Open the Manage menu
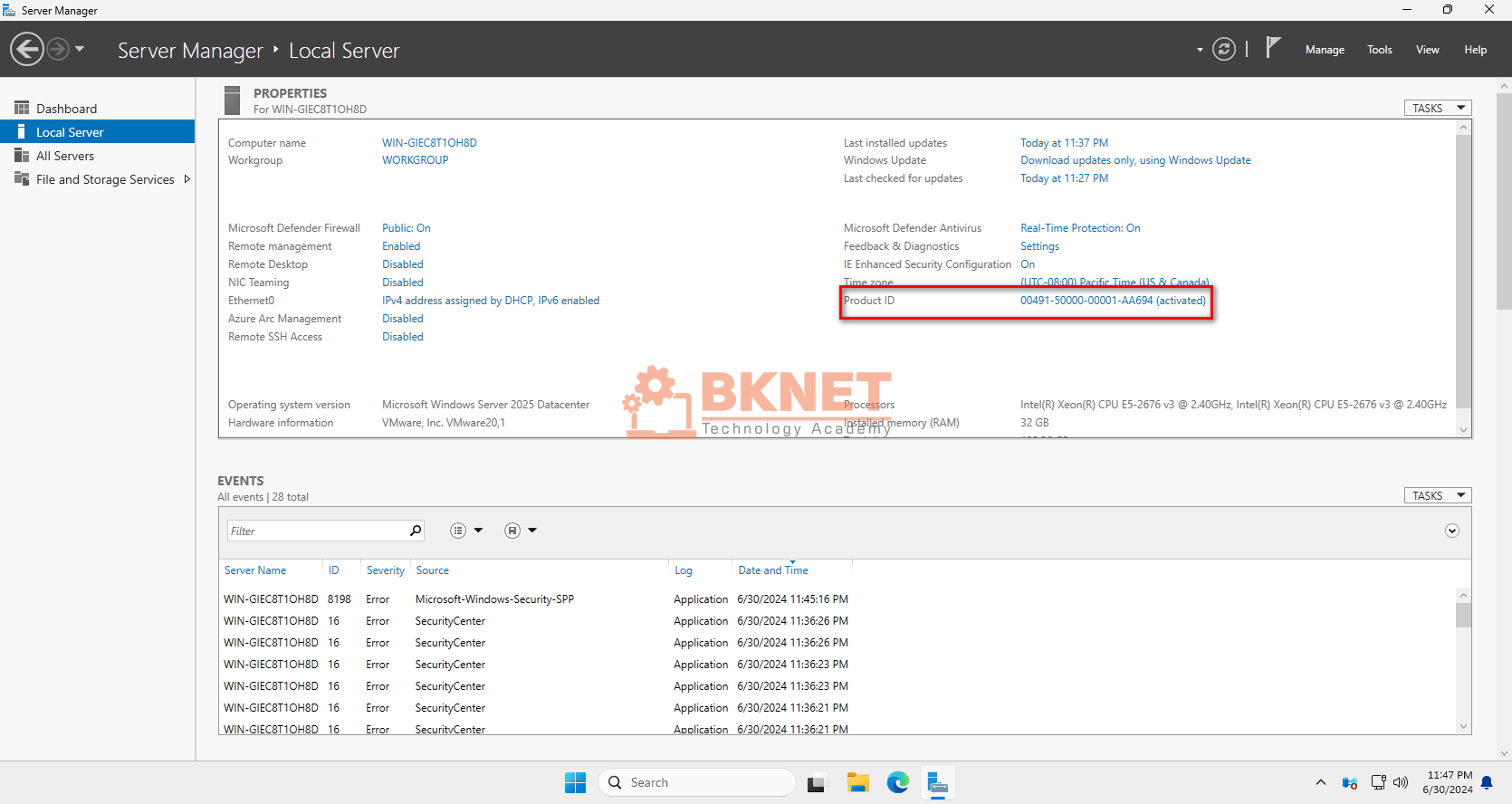This screenshot has width=1512, height=804. pos(1325,50)
